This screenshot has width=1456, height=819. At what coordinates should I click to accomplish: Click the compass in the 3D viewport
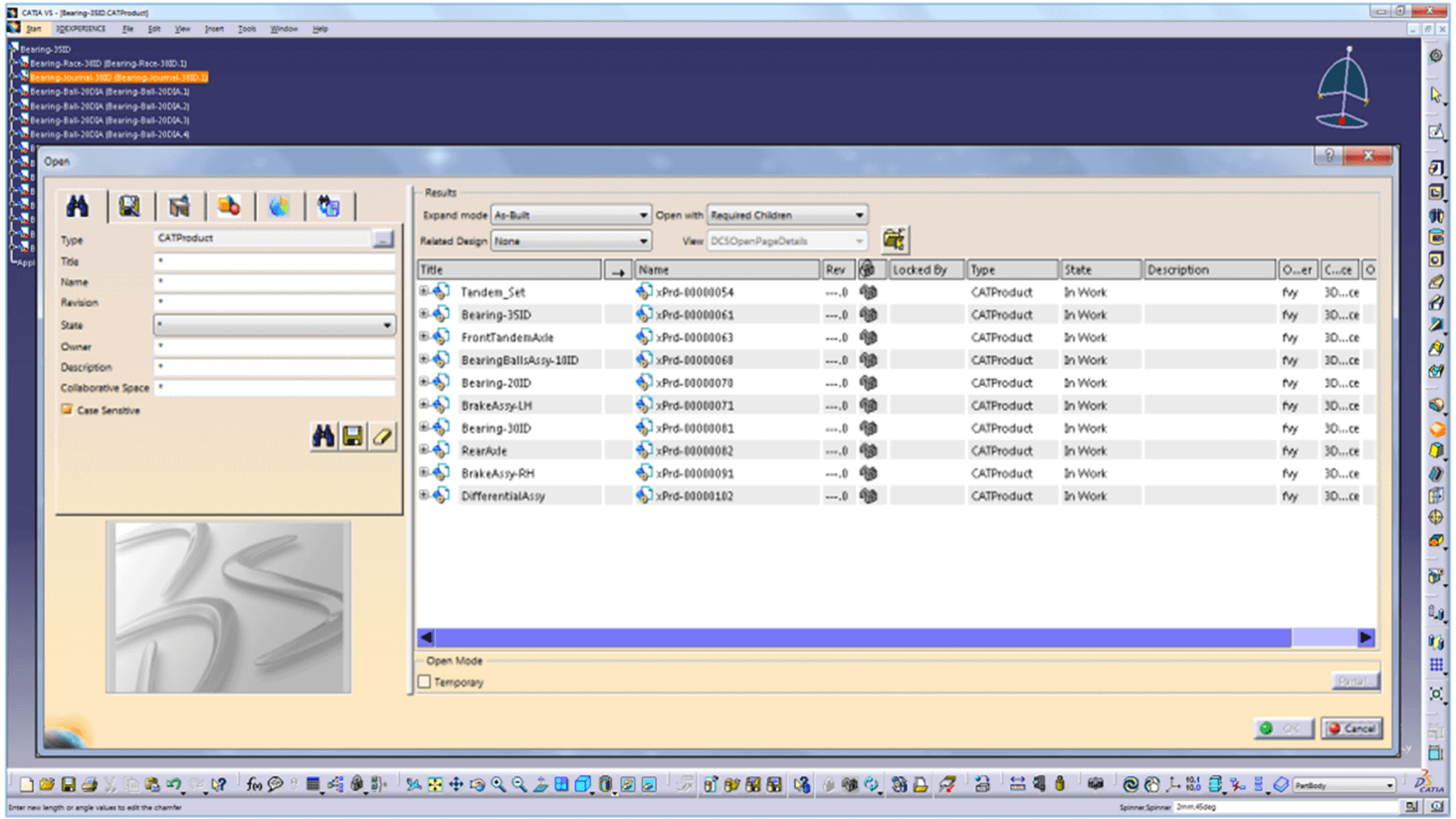coord(1343,88)
